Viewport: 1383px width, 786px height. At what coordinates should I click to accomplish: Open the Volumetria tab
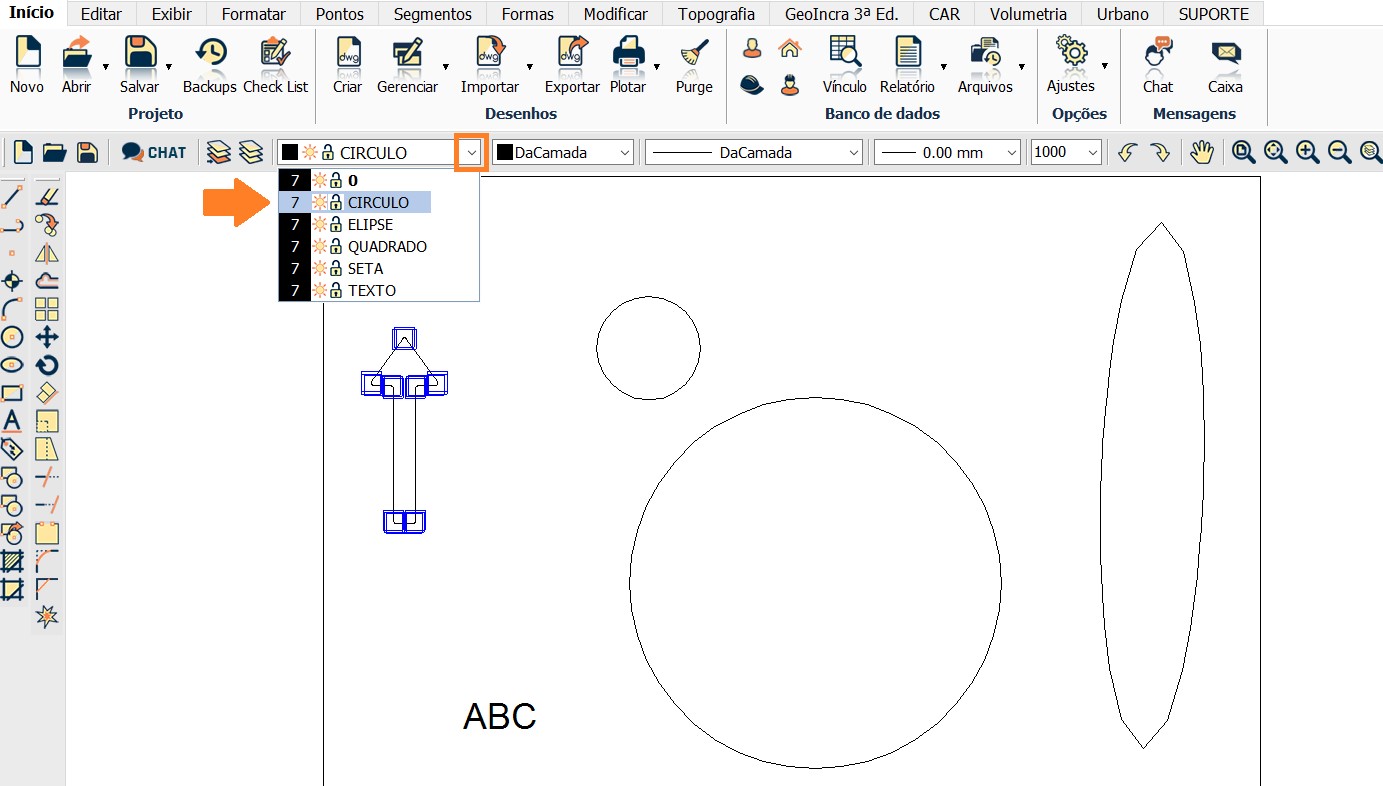[x=1027, y=14]
